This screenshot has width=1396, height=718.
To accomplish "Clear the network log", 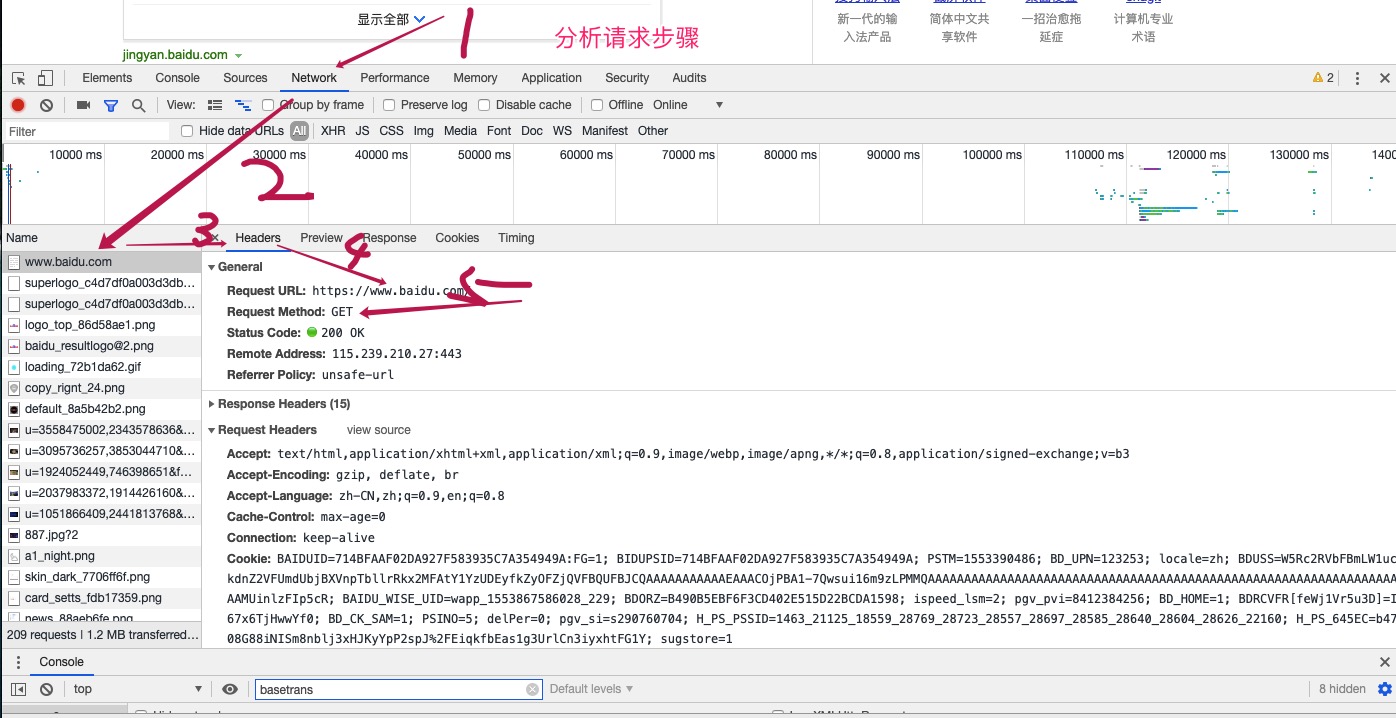I will coord(46,105).
